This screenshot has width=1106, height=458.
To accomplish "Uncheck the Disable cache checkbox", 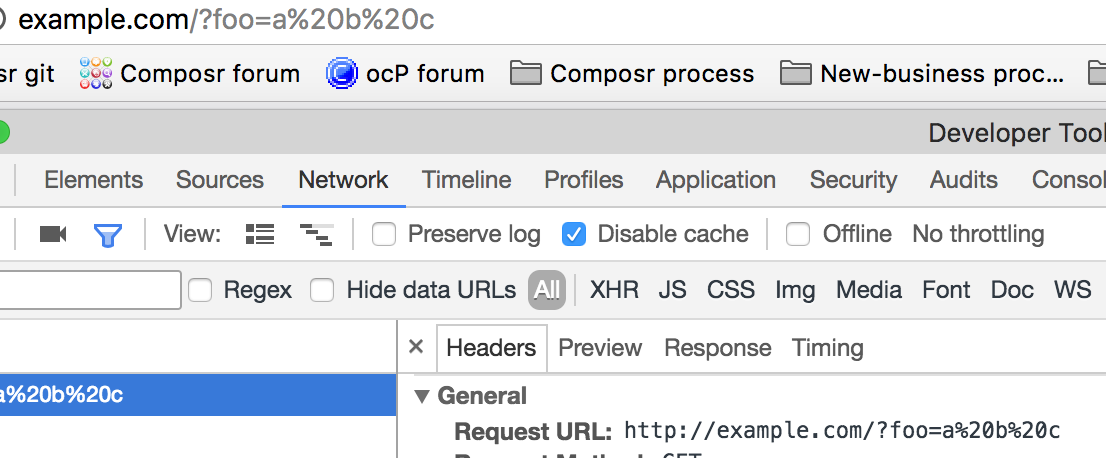I will click(574, 234).
